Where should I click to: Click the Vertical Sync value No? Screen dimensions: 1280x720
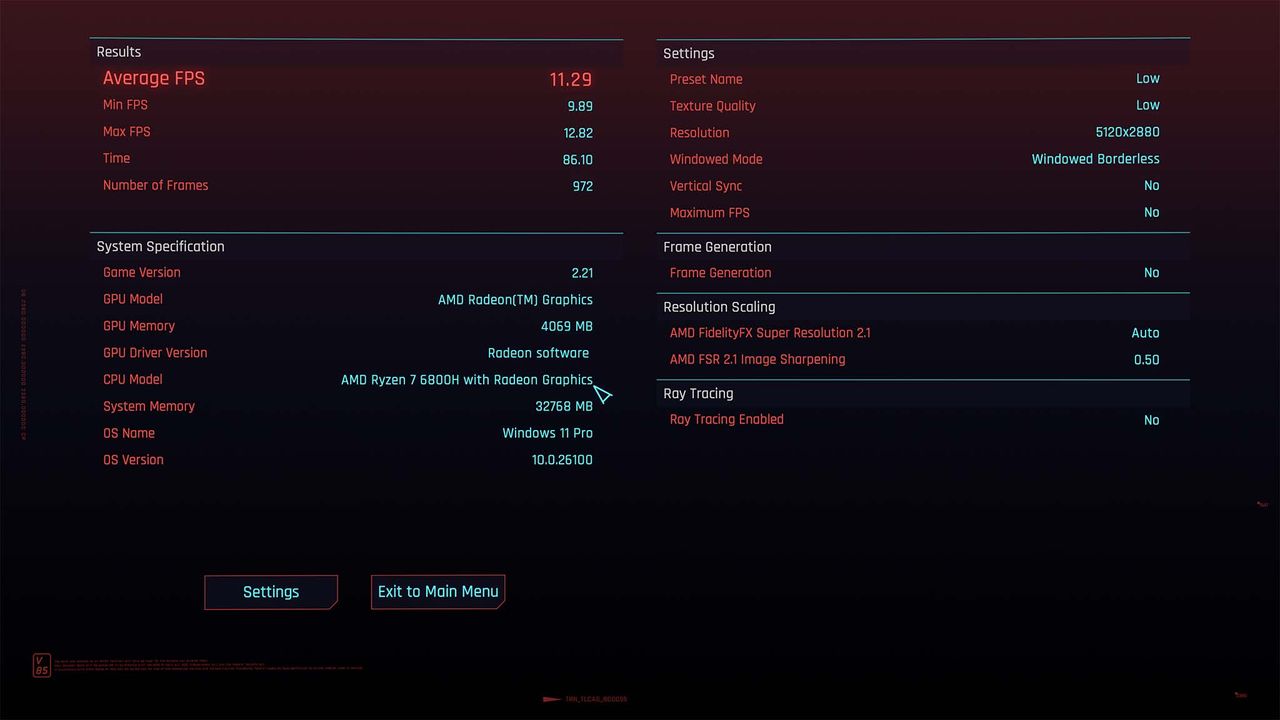[x=1152, y=186]
